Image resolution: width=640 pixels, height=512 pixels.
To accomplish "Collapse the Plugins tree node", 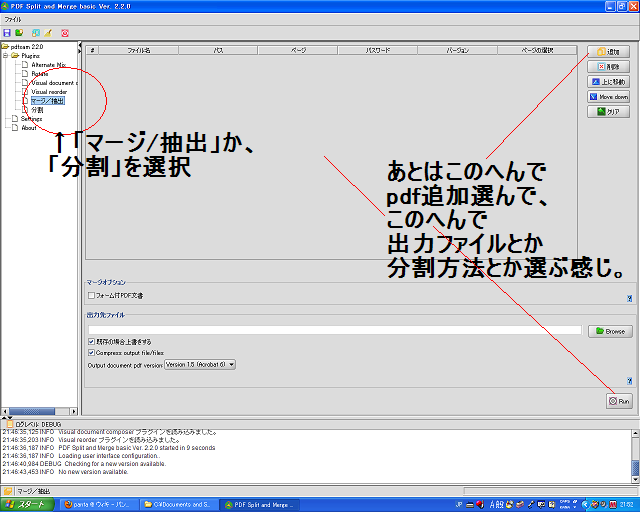I will (5, 56).
